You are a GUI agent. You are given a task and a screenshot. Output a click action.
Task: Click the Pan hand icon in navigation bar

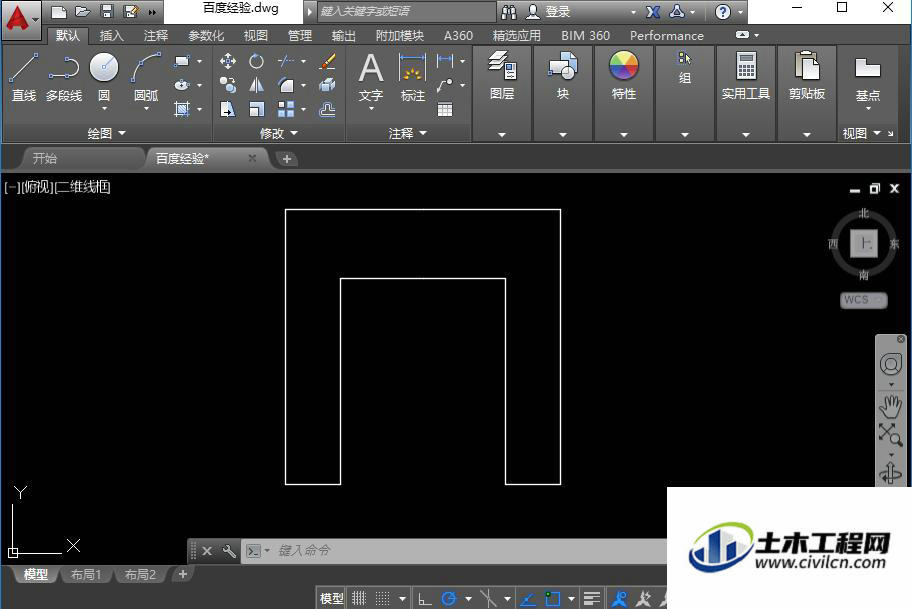tap(890, 407)
